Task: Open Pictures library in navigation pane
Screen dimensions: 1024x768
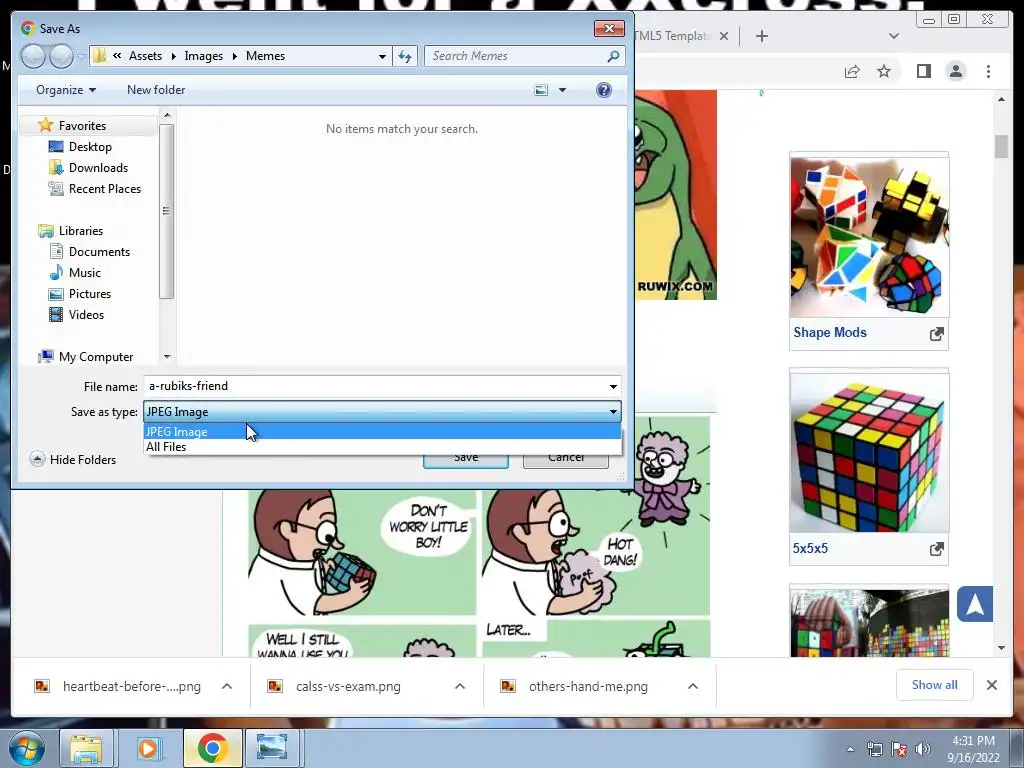Action: [89, 293]
